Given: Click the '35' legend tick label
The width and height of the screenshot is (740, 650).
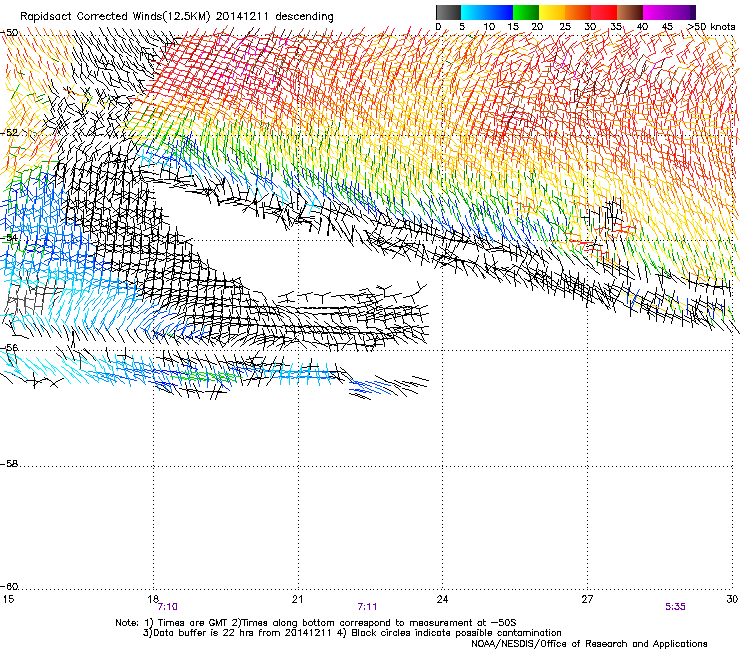Looking at the screenshot, I should pyautogui.click(x=616, y=27).
